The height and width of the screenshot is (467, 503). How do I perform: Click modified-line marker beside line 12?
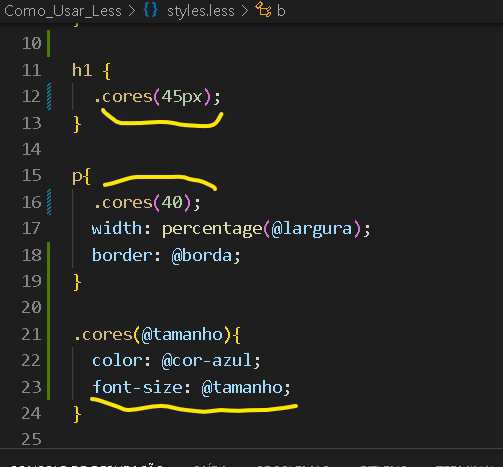(x=49, y=97)
